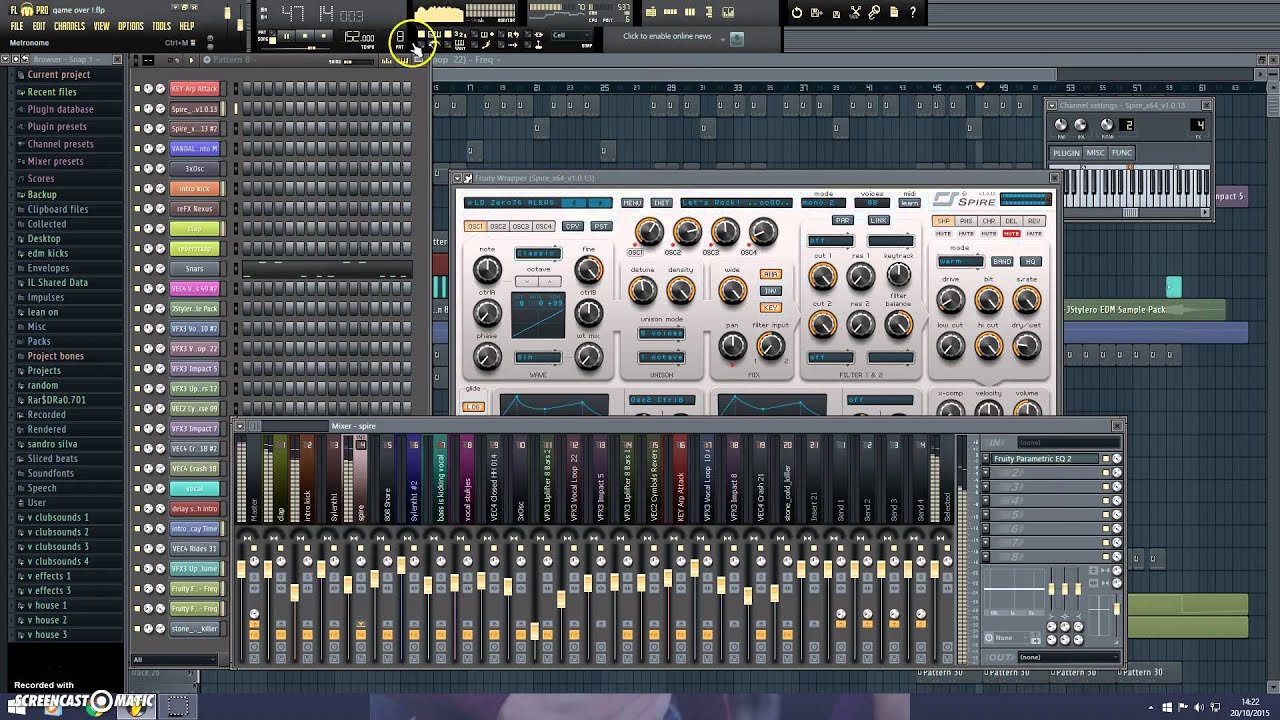The height and width of the screenshot is (720, 1280).
Task: Toggle mute LED for 3xOsc channel
Action: click(x=138, y=168)
